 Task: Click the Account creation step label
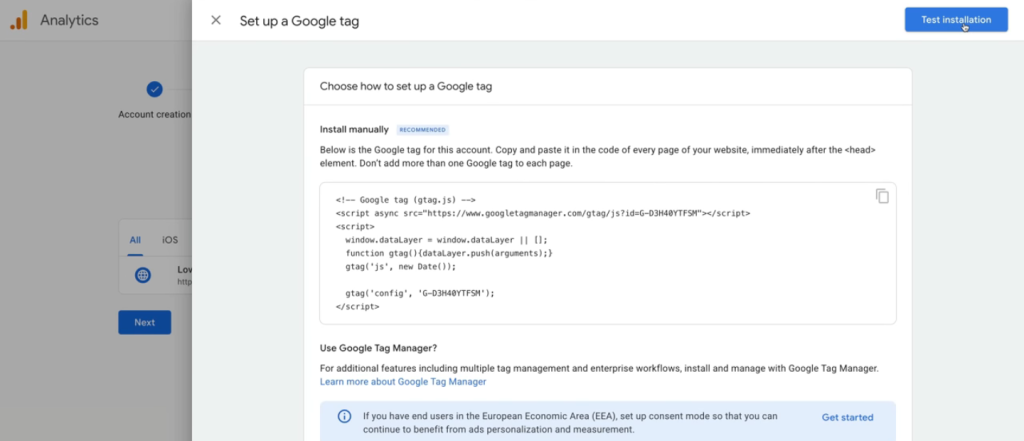155,114
